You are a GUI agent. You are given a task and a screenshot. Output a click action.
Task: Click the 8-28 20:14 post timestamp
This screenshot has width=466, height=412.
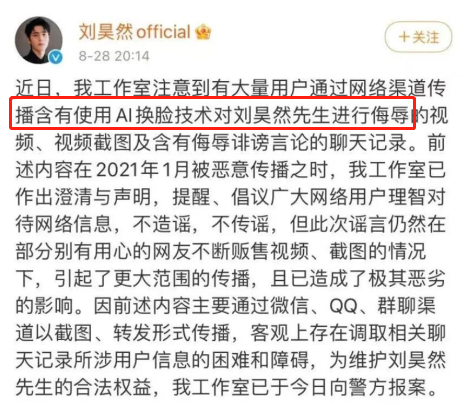pos(114,56)
